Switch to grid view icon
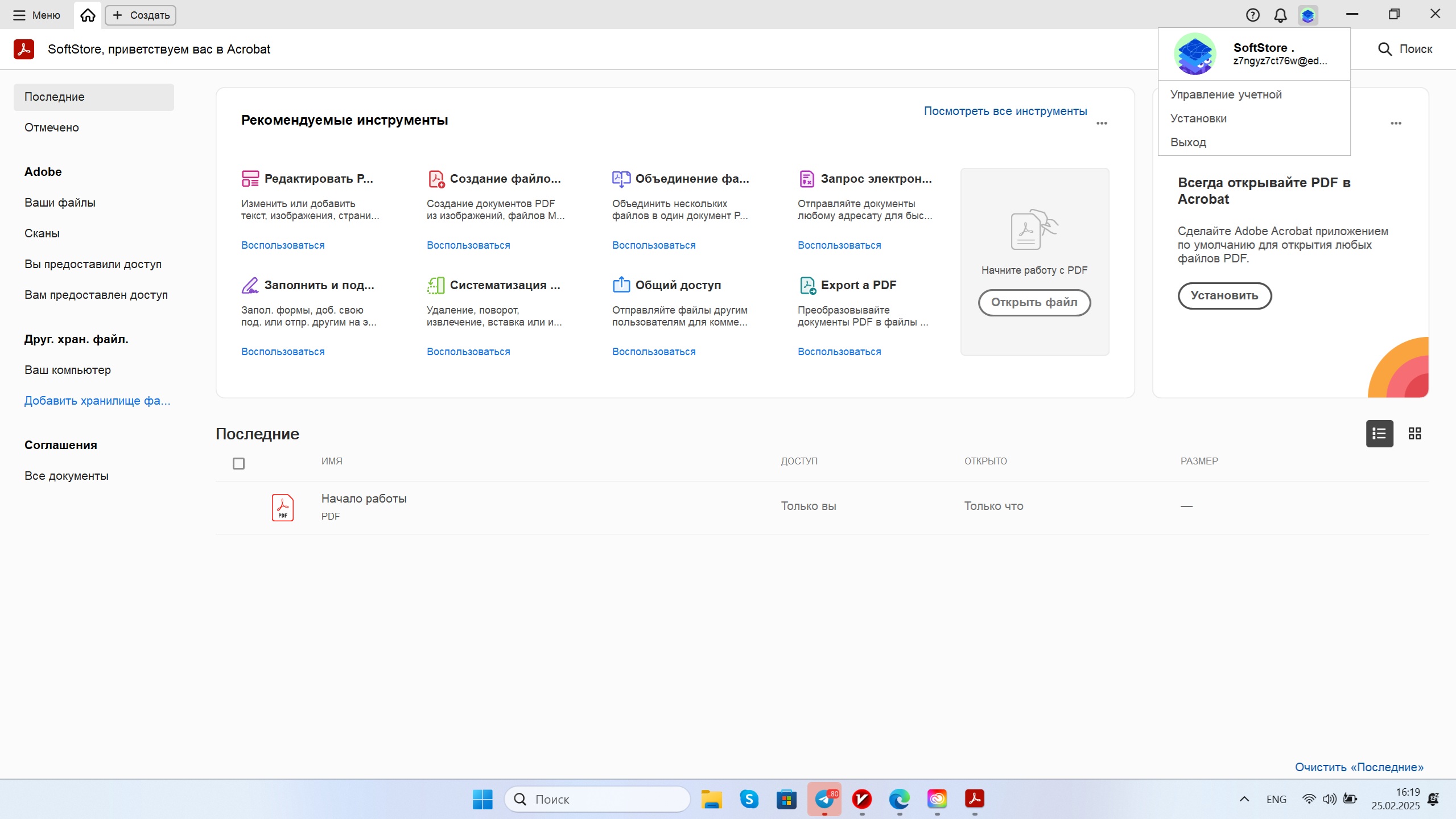This screenshot has width=1456, height=819. pyautogui.click(x=1414, y=434)
